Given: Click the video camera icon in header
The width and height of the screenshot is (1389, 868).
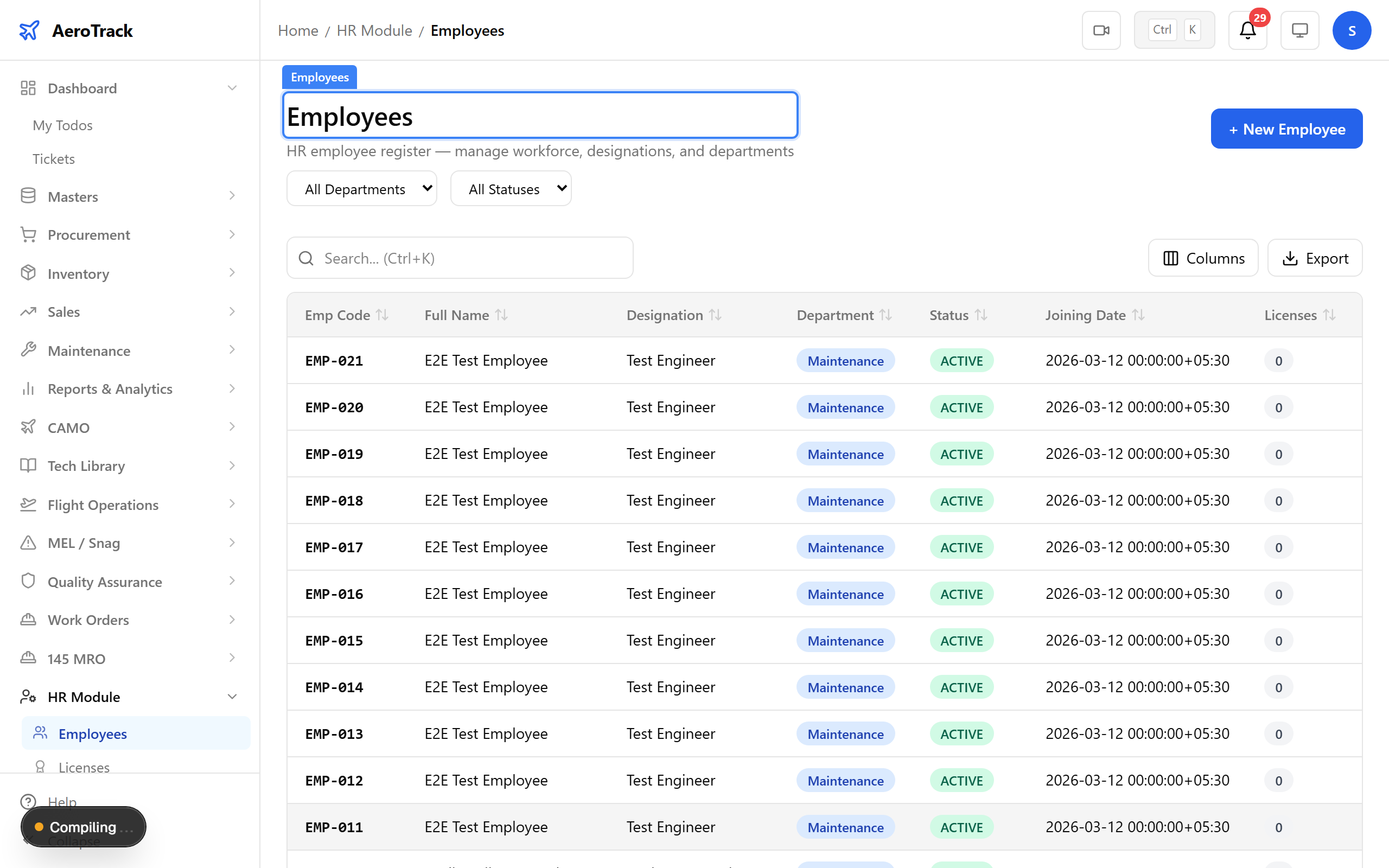Looking at the screenshot, I should pos(1101,30).
